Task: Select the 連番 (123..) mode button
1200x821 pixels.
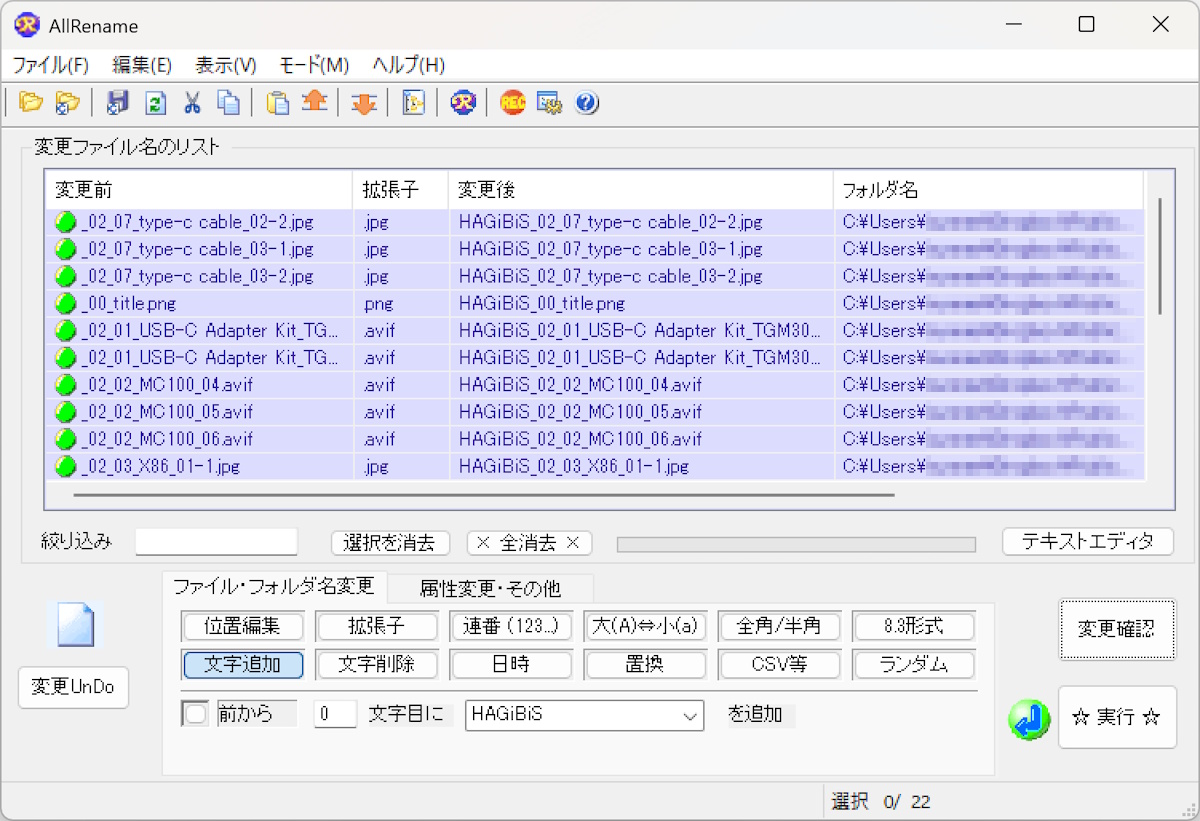Action: [x=512, y=627]
